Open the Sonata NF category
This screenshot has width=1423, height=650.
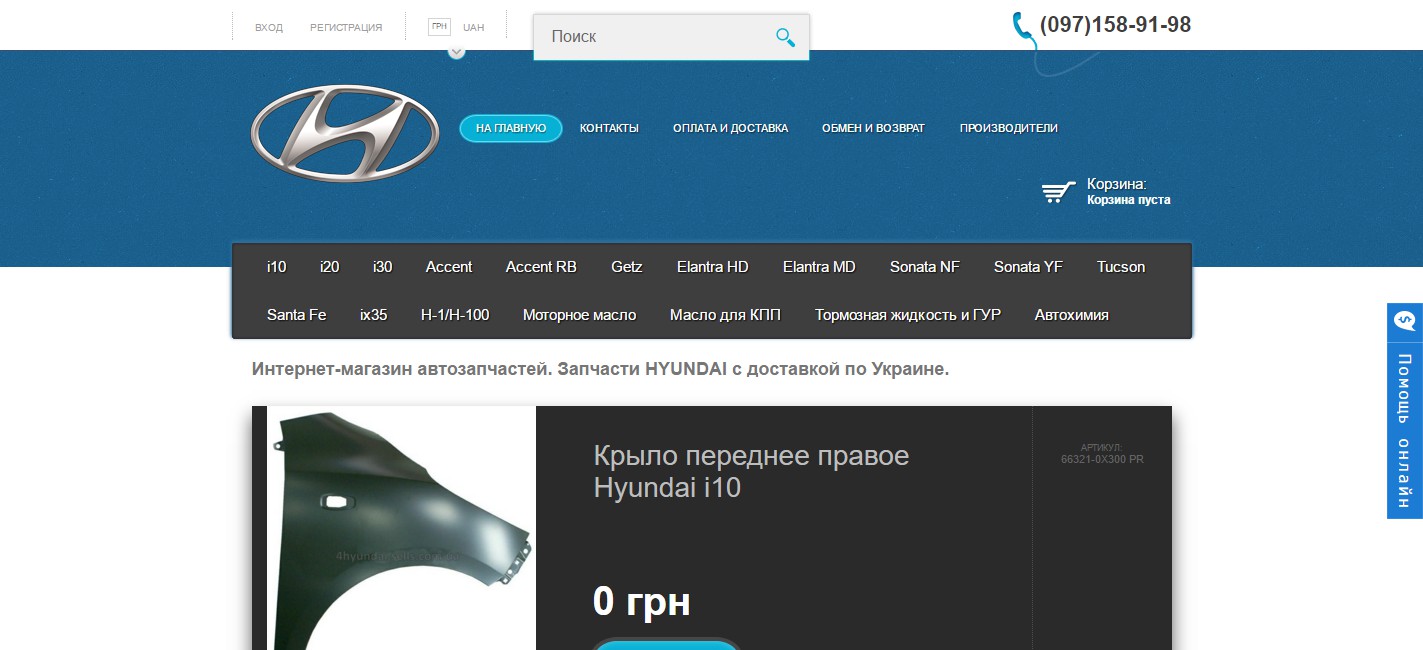click(x=925, y=267)
